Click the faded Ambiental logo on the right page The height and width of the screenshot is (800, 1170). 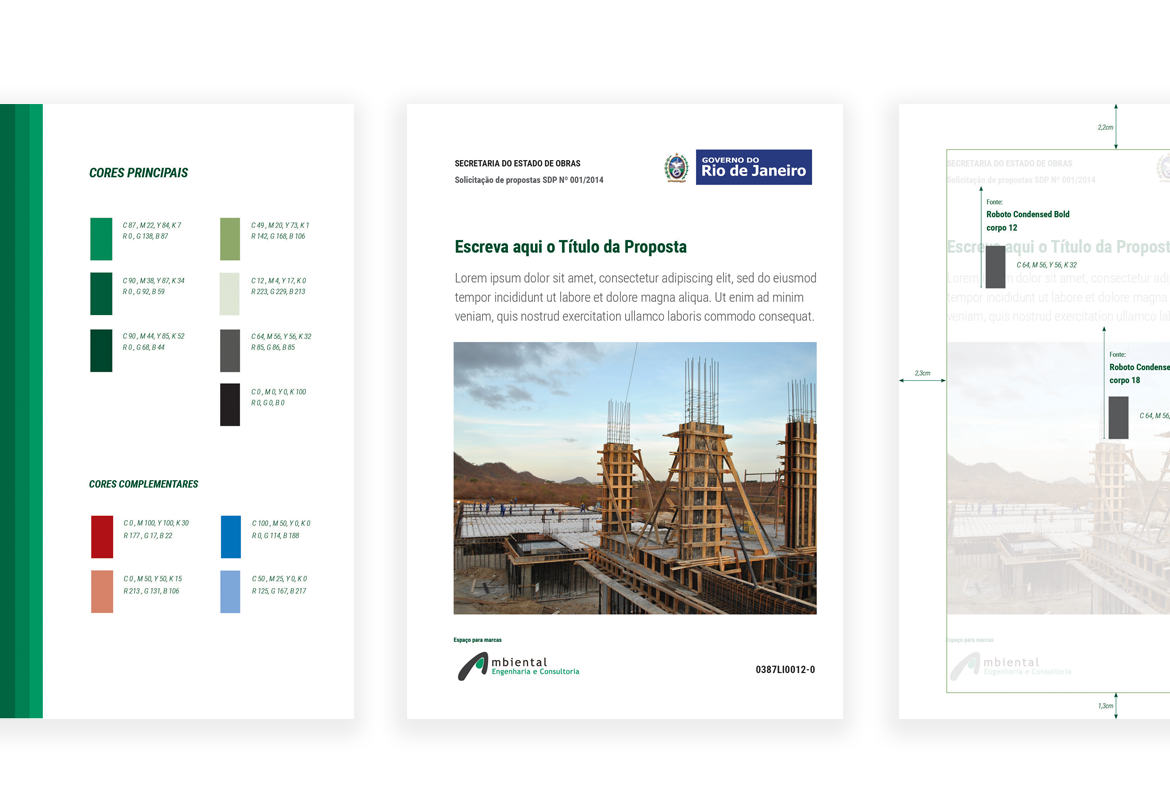[x=1010, y=666]
